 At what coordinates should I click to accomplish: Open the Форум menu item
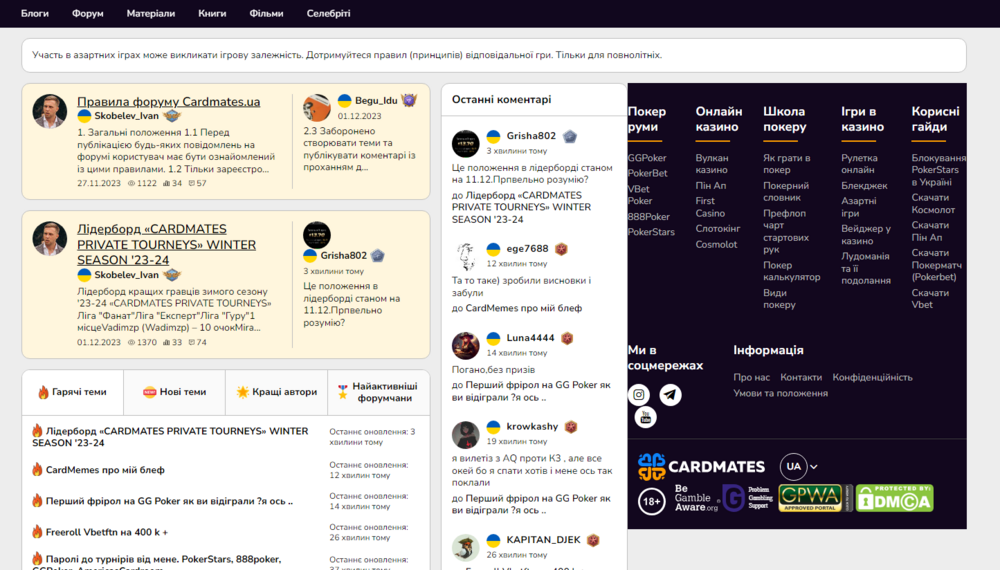[88, 14]
